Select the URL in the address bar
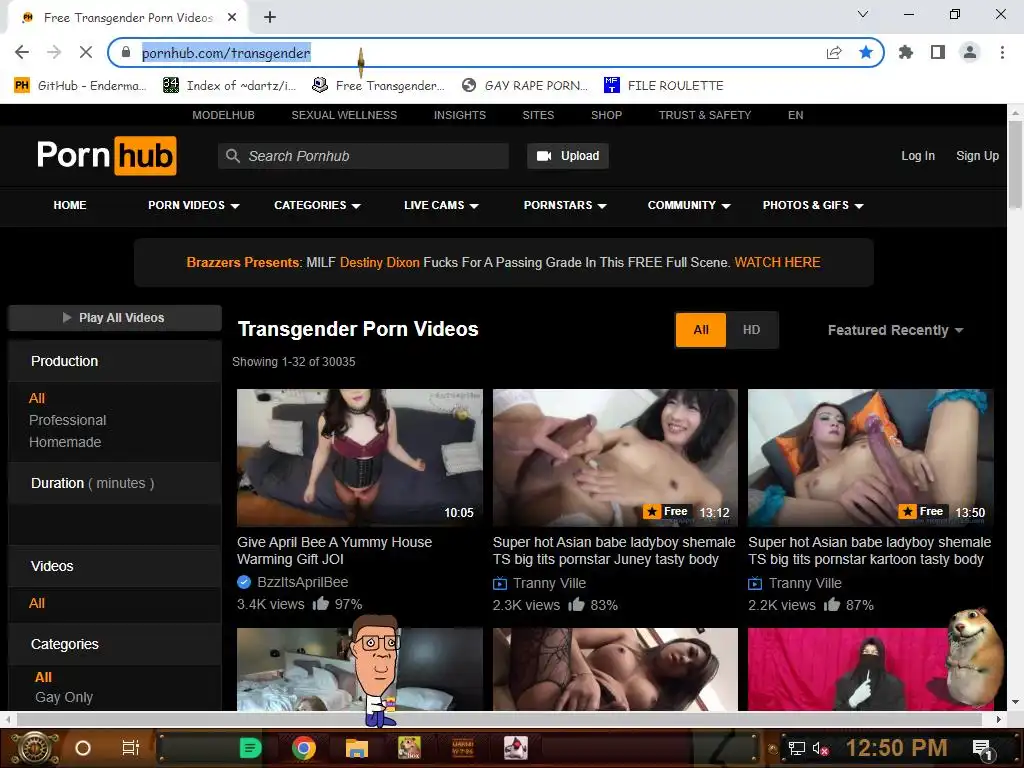Viewport: 1024px width, 768px height. [226, 53]
